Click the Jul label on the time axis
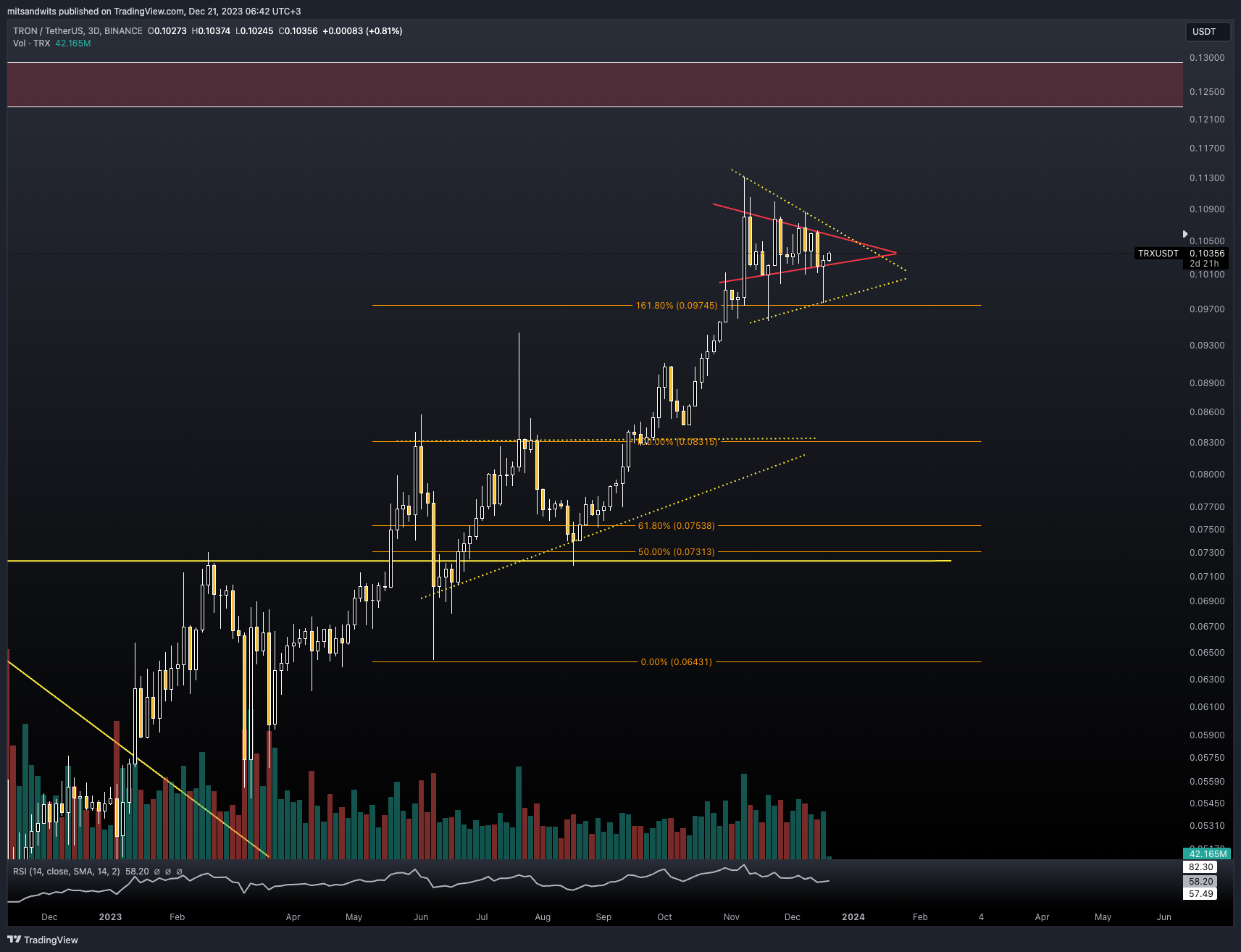 482,917
